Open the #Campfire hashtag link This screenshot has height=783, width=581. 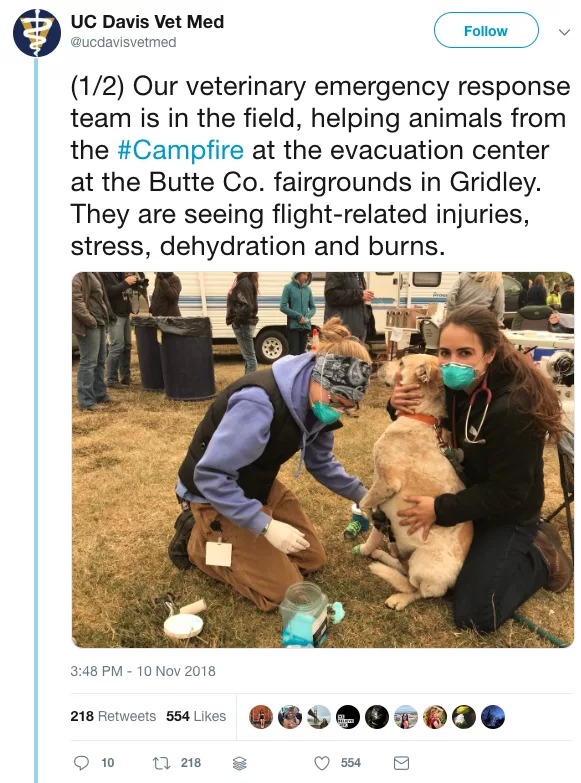pyautogui.click(x=180, y=150)
